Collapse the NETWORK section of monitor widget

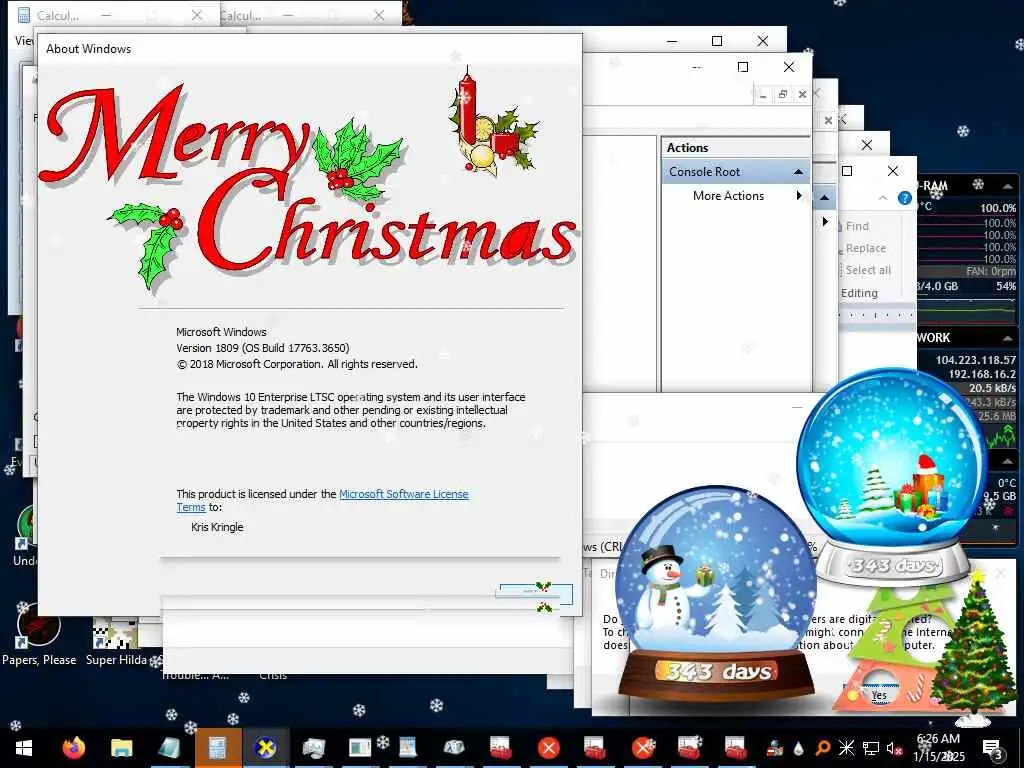point(1008,338)
